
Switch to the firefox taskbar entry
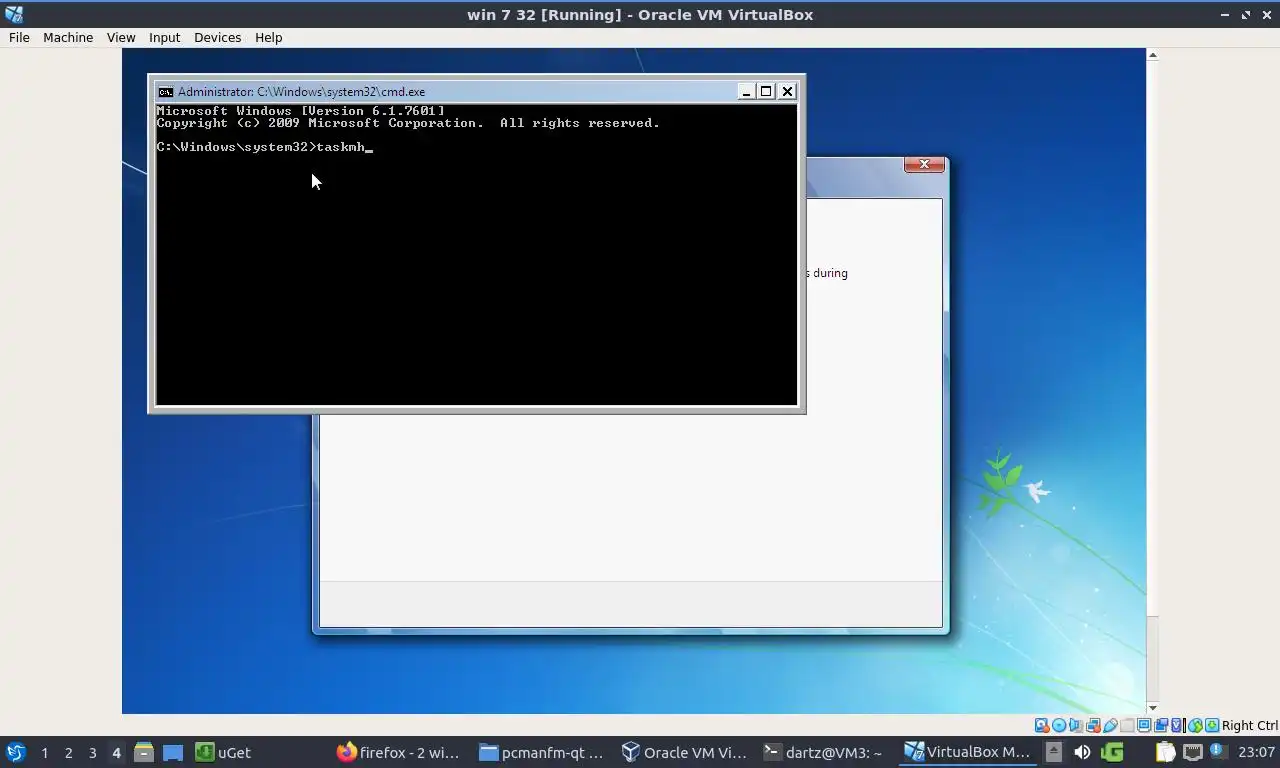pyautogui.click(x=399, y=752)
